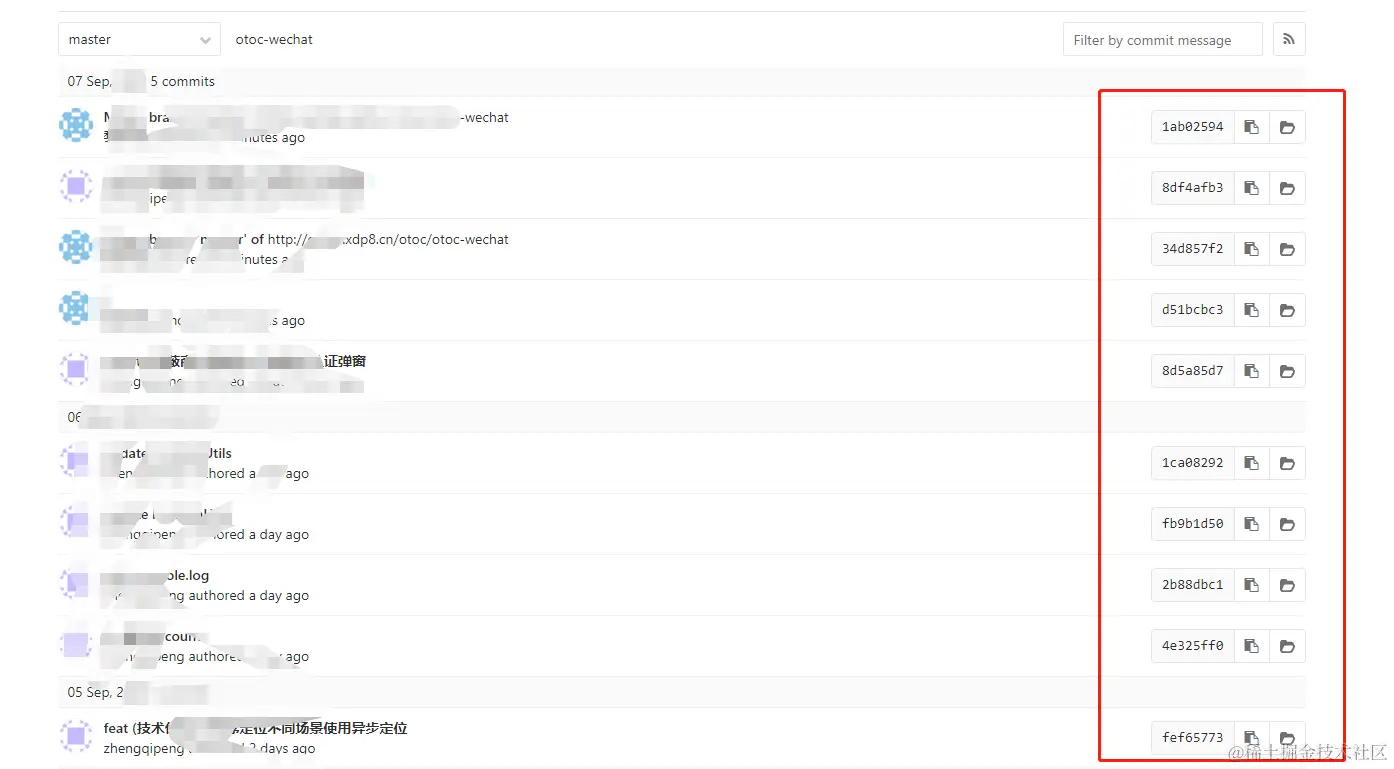The width and height of the screenshot is (1394, 769).
Task: Click avatar of commit 8df4afb3 author
Action: click(76, 187)
